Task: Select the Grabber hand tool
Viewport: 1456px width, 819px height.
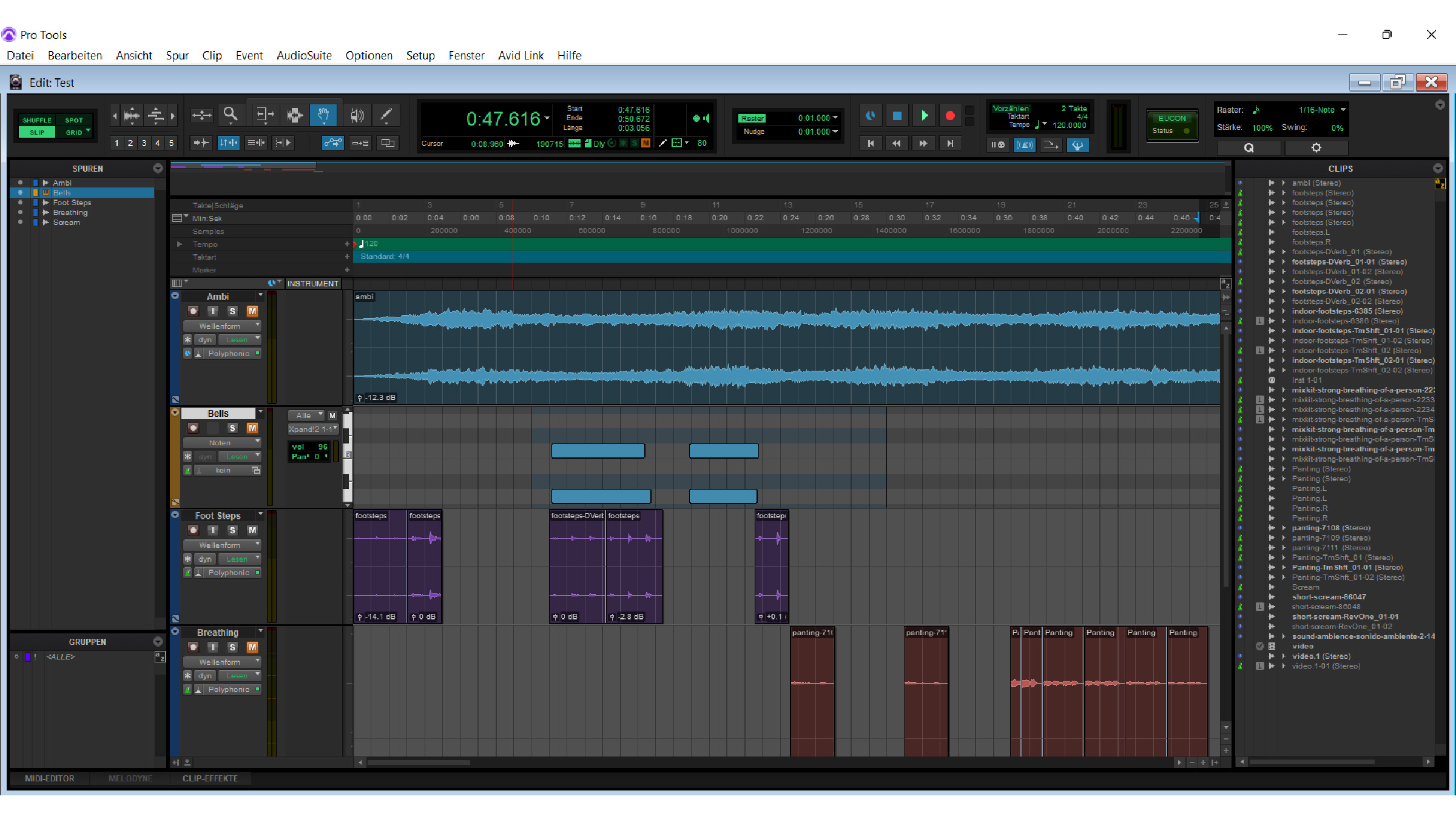Action: (323, 114)
